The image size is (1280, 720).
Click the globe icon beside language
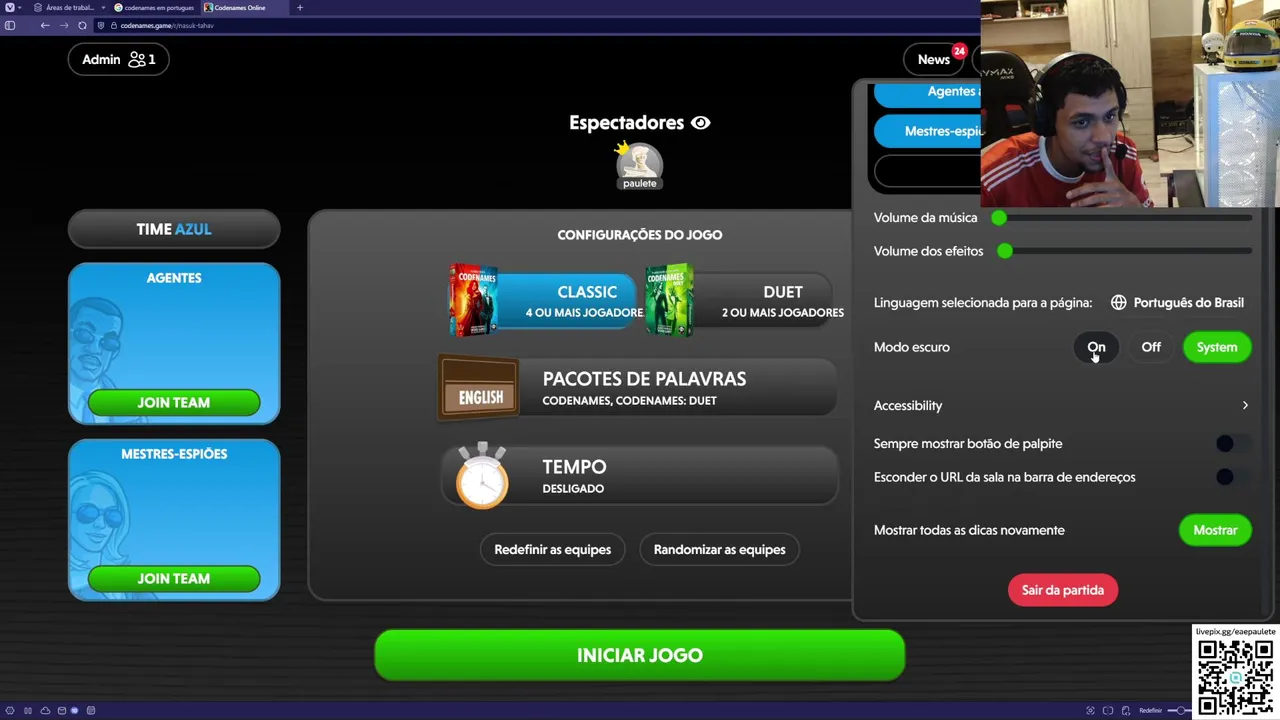[1118, 302]
